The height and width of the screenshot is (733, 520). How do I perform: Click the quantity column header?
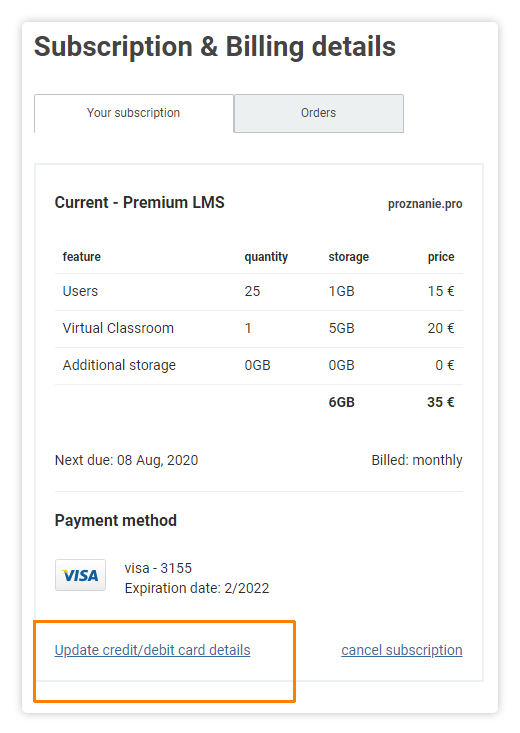(x=266, y=257)
